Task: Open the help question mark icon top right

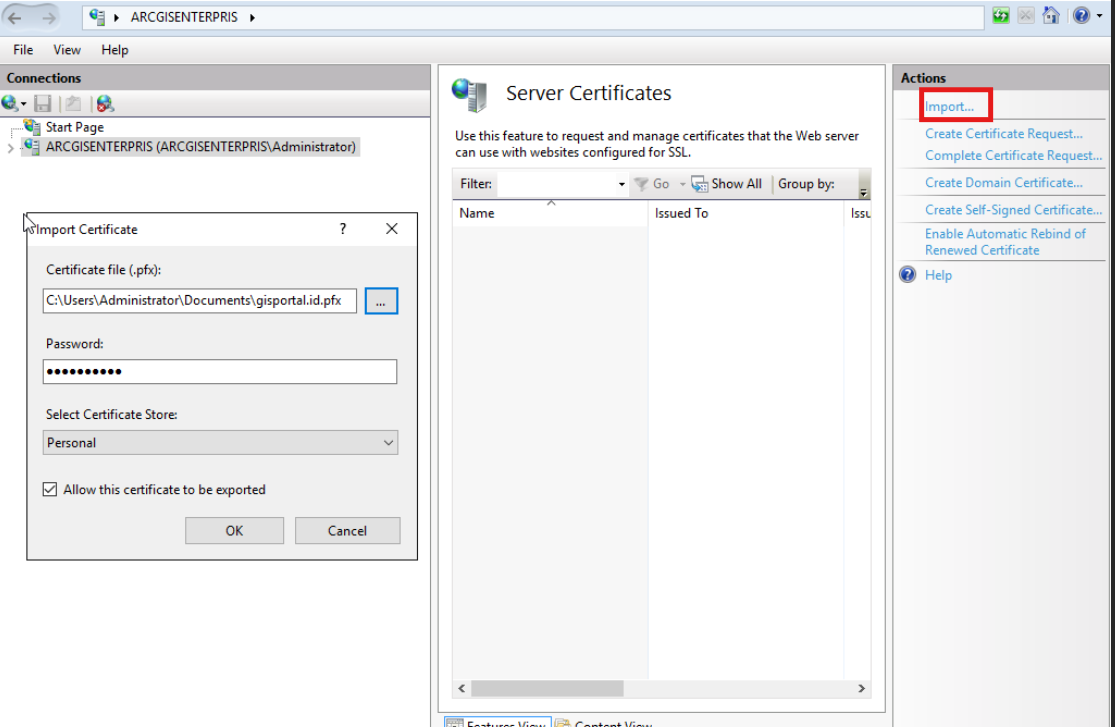Action: (x=1081, y=16)
